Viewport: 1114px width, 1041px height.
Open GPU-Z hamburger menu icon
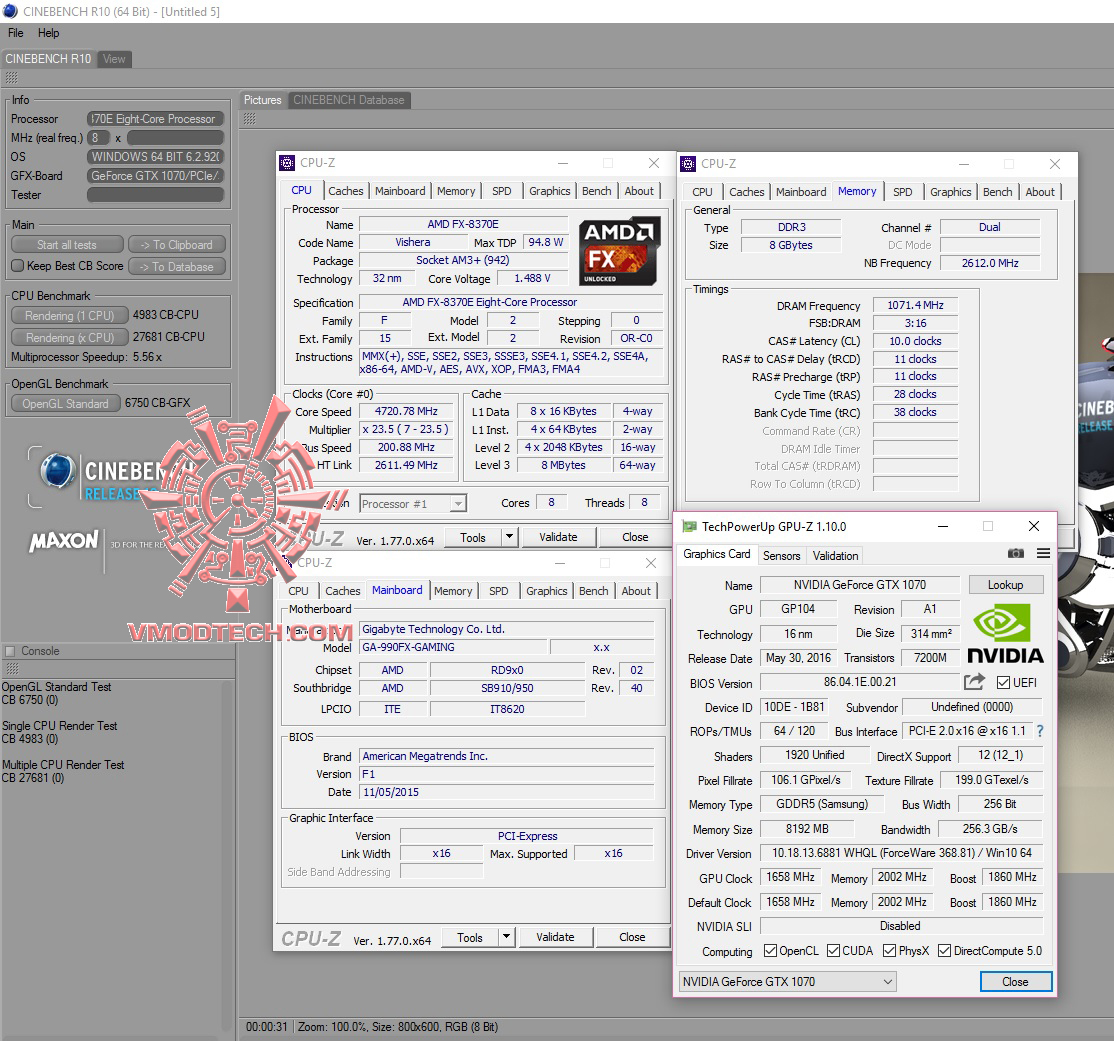[x=1043, y=554]
